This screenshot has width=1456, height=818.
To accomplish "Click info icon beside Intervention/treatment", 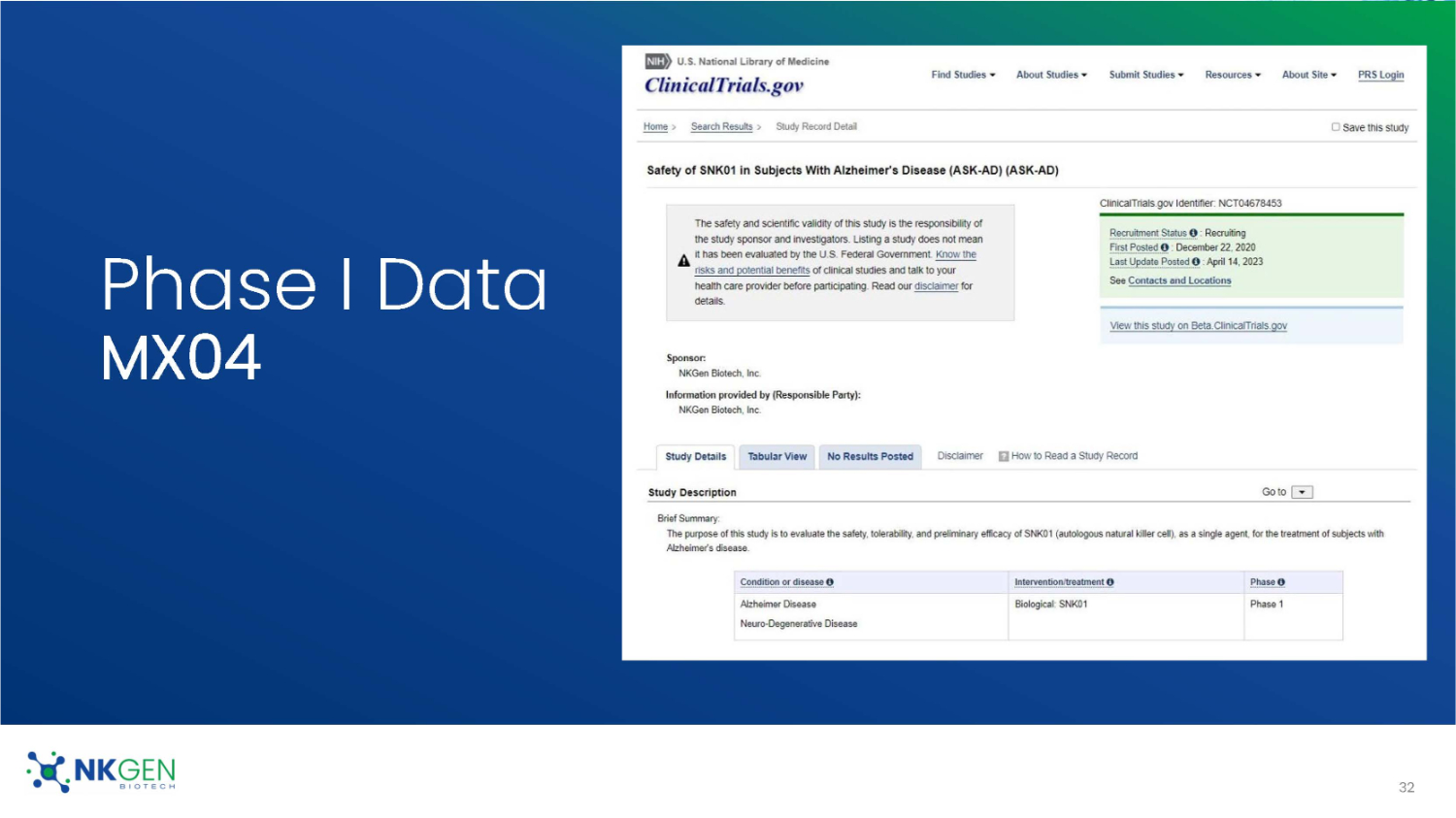I will (1109, 582).
